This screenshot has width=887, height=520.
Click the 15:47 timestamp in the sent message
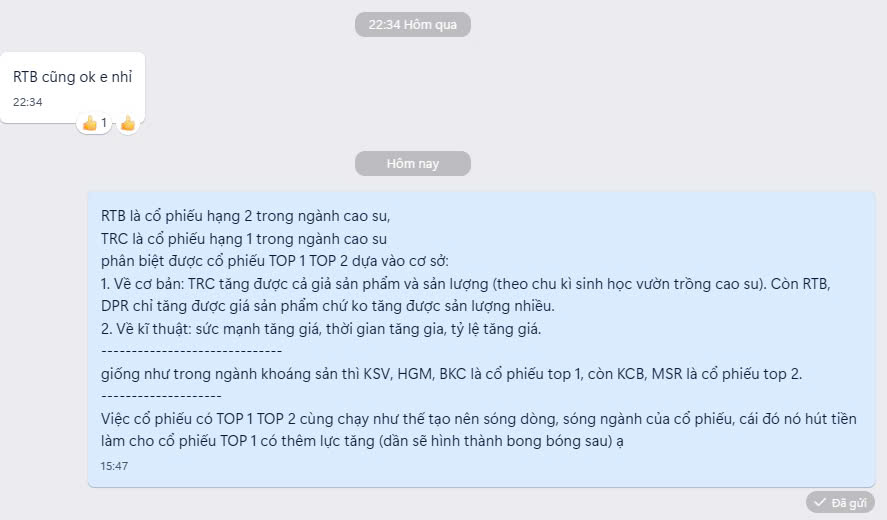coord(114,466)
